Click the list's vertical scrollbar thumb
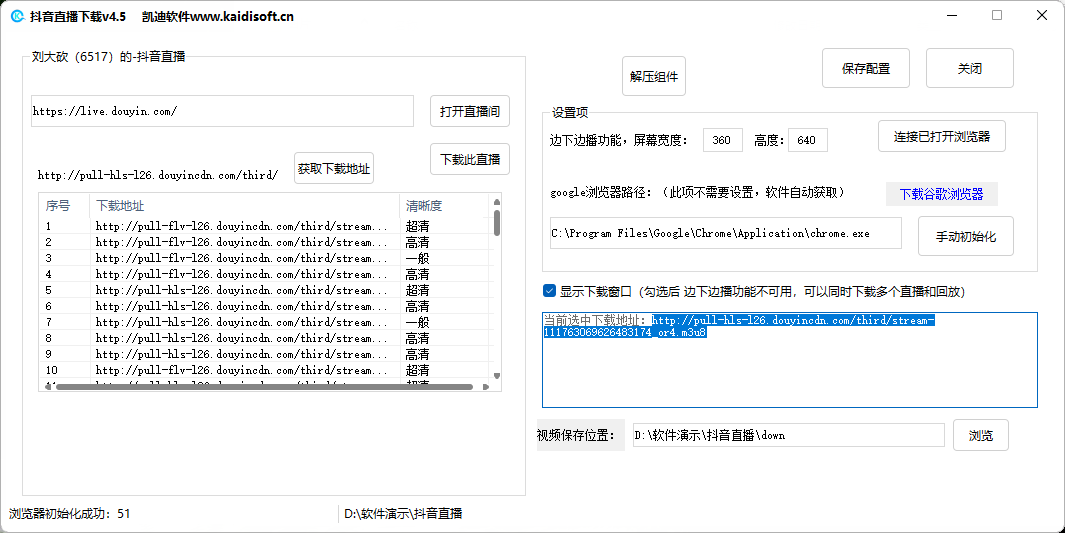Viewport: 1065px width, 533px height. click(x=497, y=223)
